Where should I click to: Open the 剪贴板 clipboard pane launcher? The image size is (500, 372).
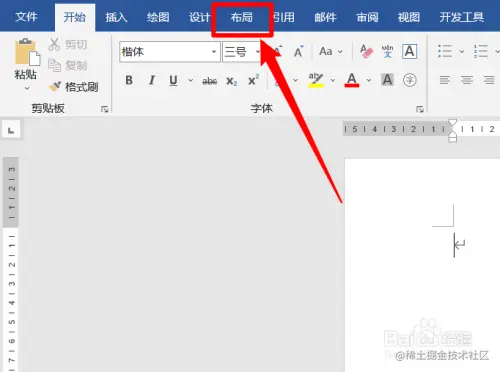(105, 109)
